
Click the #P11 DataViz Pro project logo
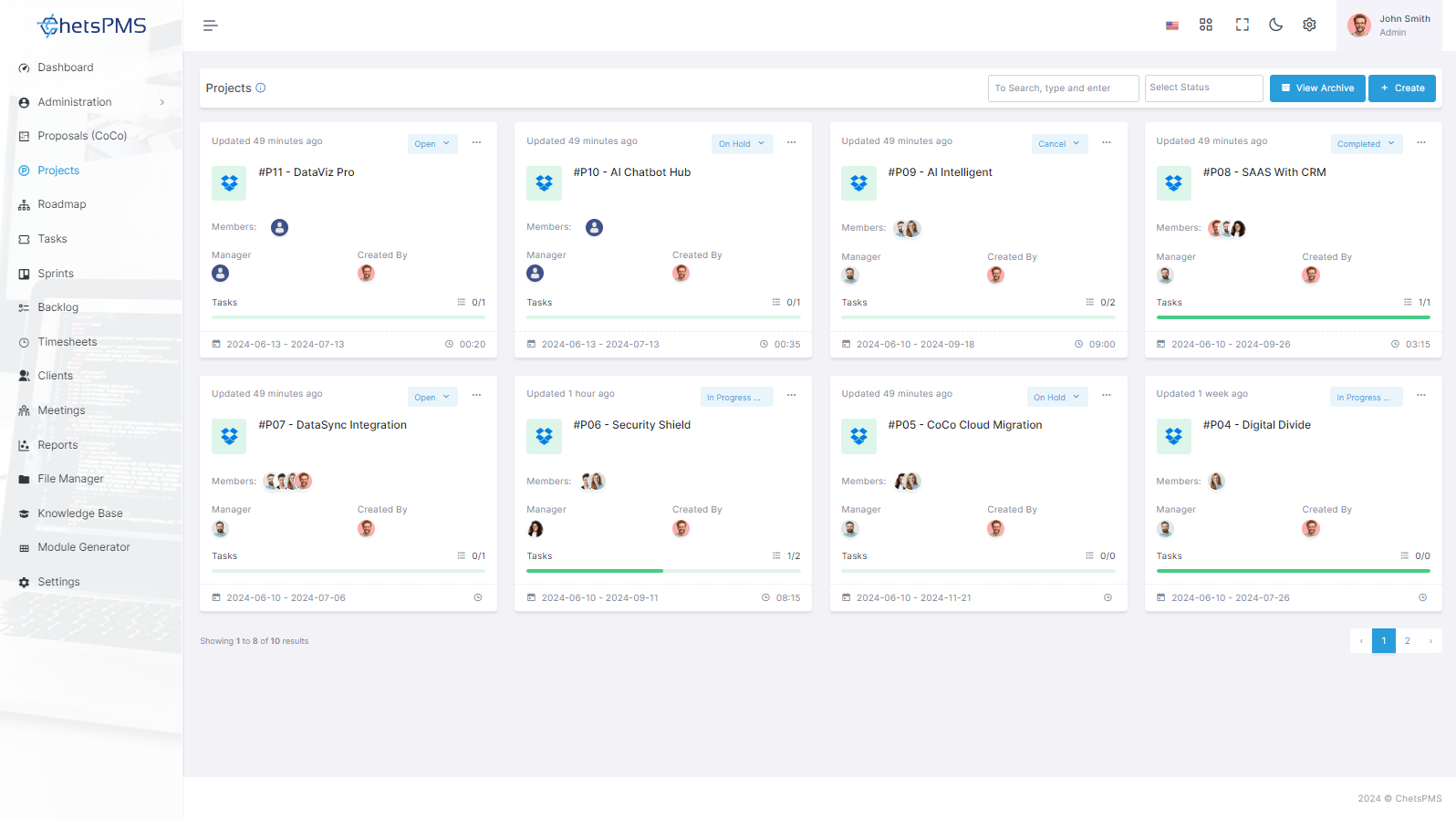pos(229,183)
